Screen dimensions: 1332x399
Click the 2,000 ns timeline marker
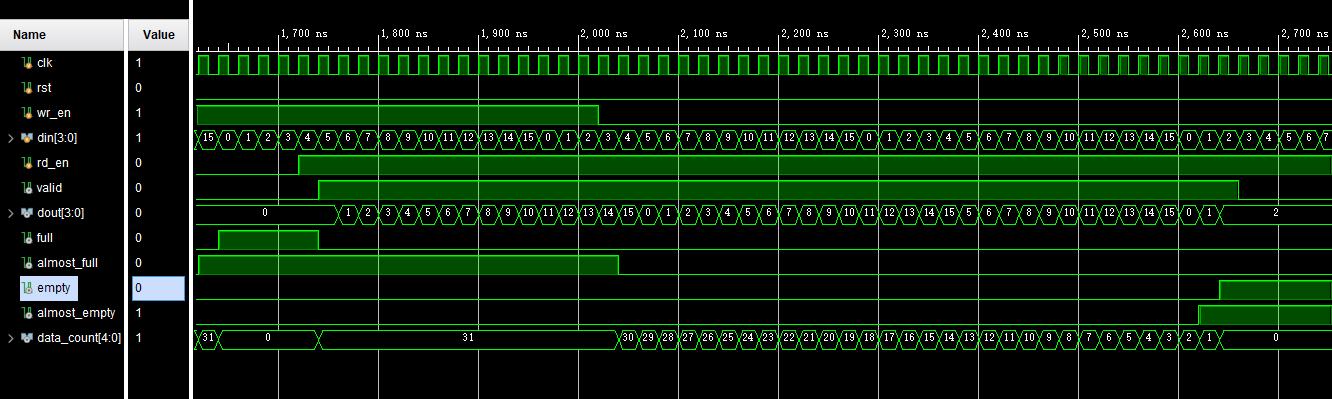tap(604, 33)
